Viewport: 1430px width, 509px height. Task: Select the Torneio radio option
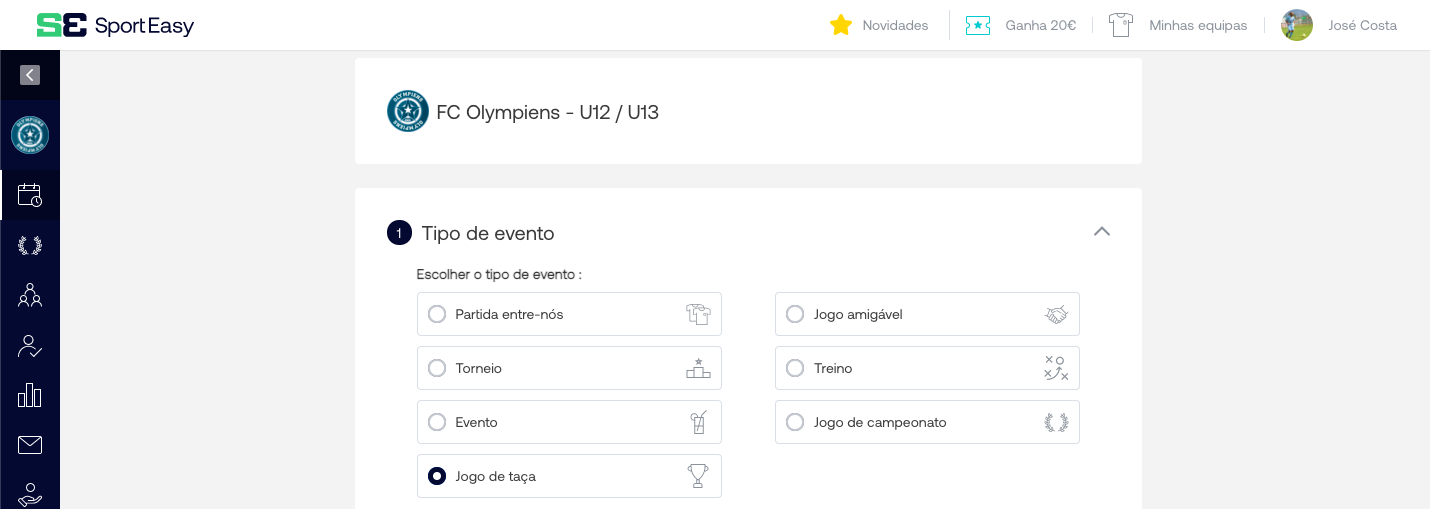click(x=437, y=368)
